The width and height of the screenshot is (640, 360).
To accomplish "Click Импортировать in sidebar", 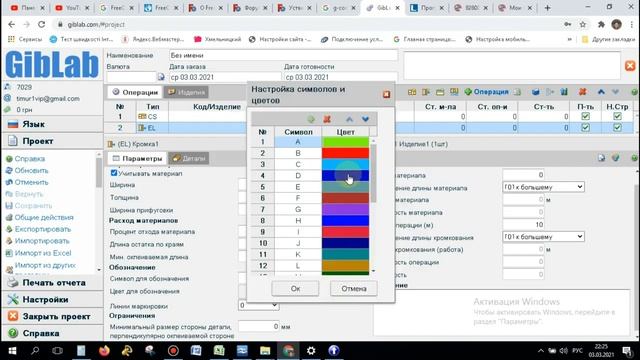I will click(38, 241).
